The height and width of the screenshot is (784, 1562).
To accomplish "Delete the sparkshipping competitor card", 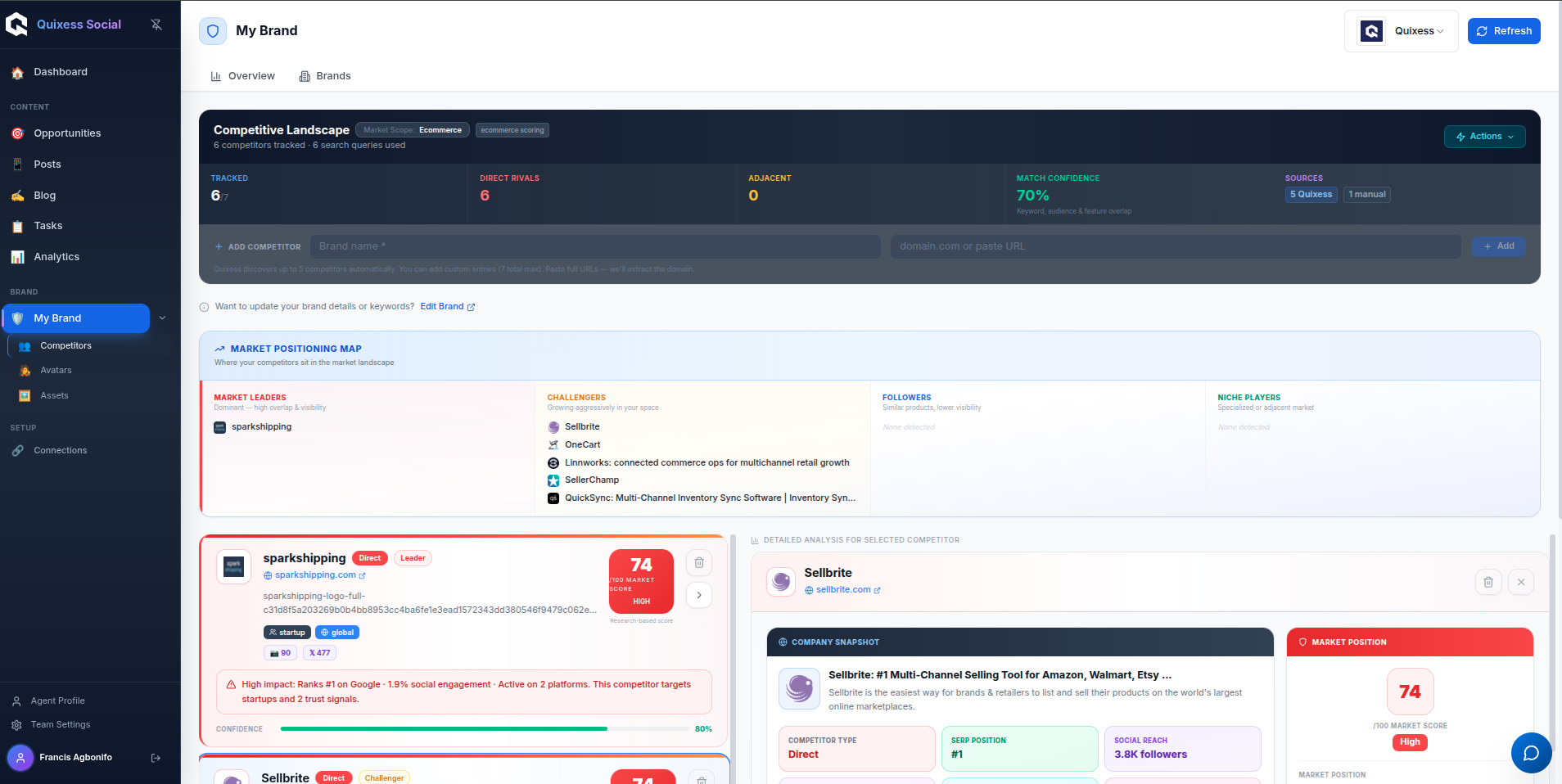I will pyautogui.click(x=699, y=563).
